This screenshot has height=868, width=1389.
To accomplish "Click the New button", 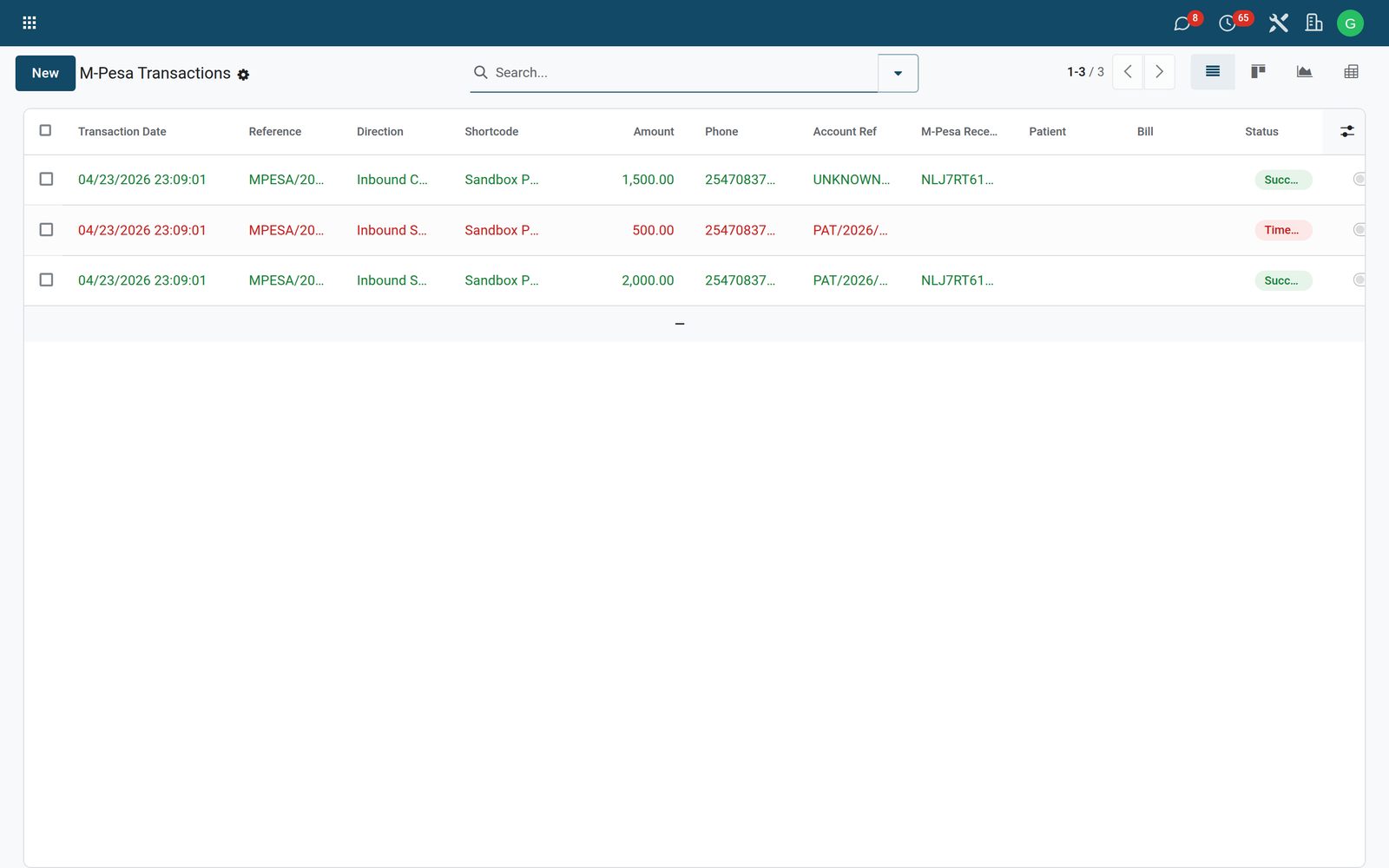I will click(x=45, y=73).
